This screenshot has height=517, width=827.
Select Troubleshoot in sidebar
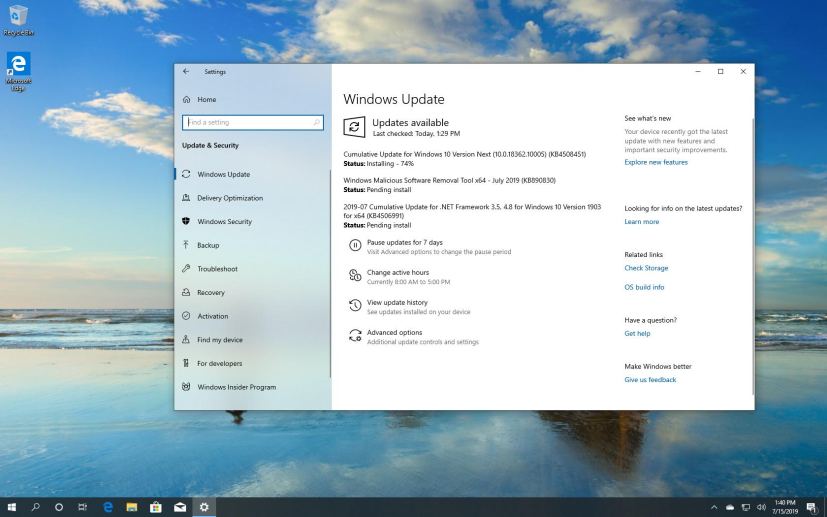pos(217,269)
